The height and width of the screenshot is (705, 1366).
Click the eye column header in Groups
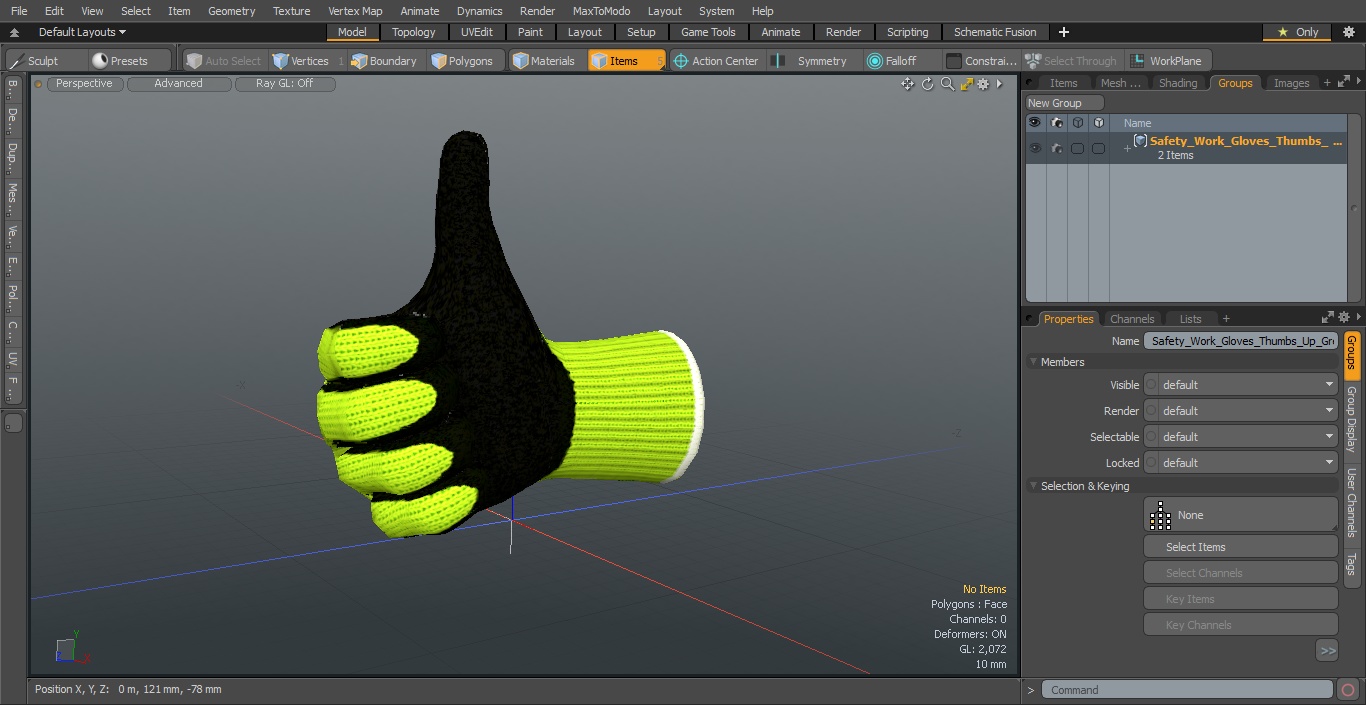1035,122
